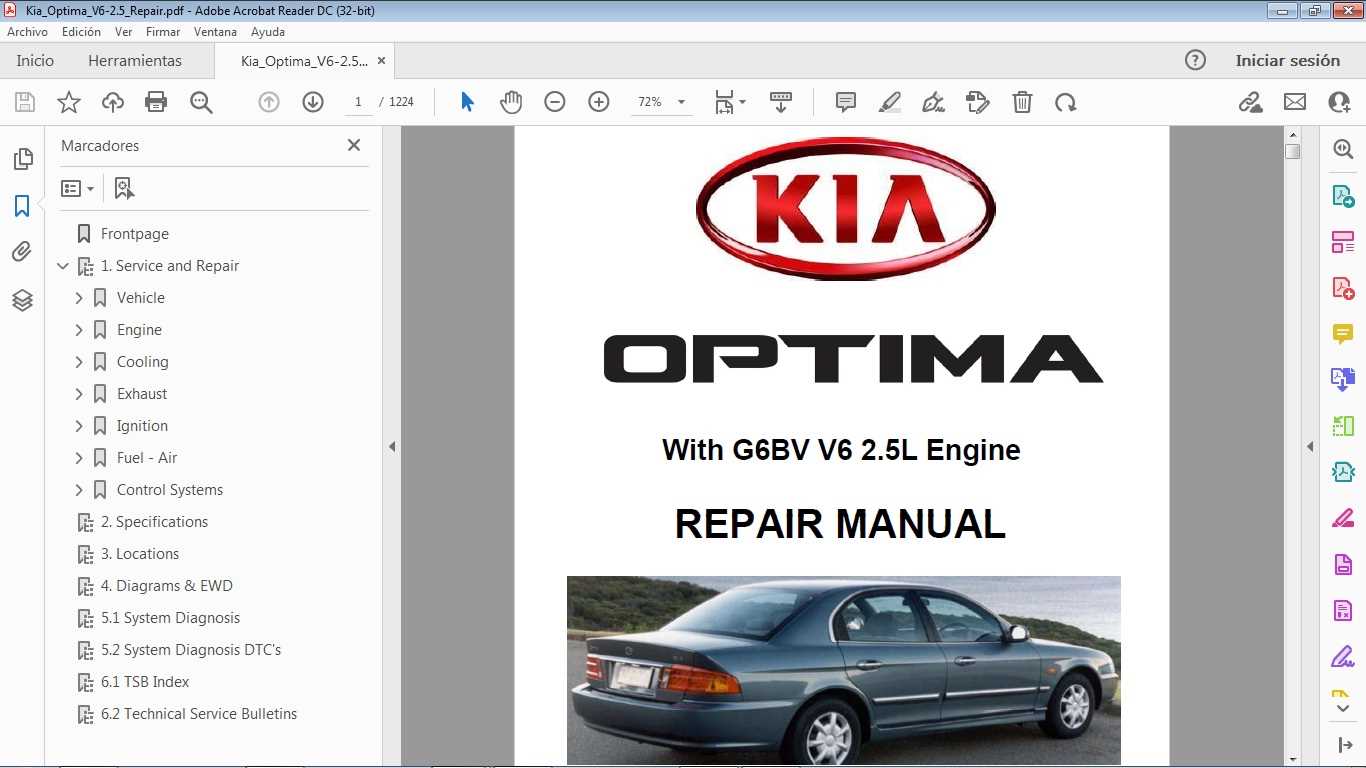Image resolution: width=1366 pixels, height=768 pixels.
Task: Jump to 2. Specifications bookmark
Action: 154,522
